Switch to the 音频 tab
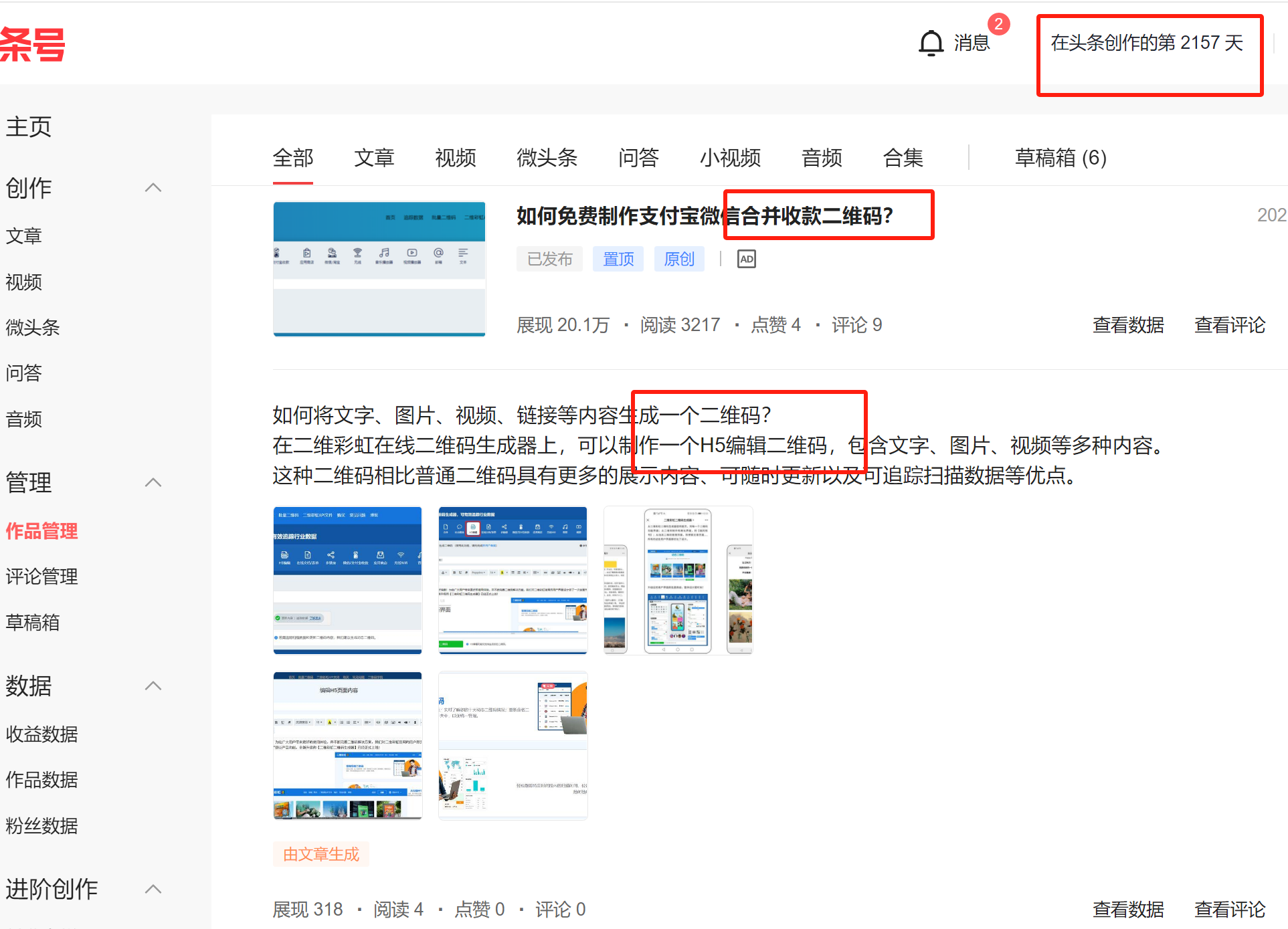The width and height of the screenshot is (1288, 929). coord(822,158)
